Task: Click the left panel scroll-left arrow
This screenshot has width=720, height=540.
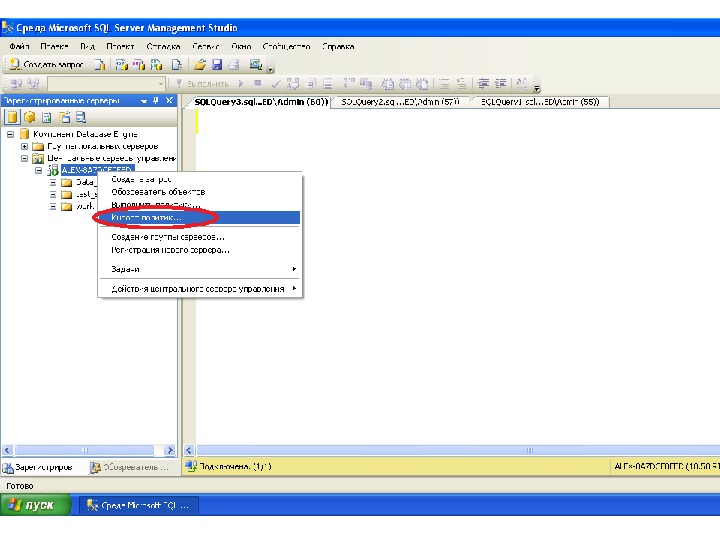Action: point(7,450)
